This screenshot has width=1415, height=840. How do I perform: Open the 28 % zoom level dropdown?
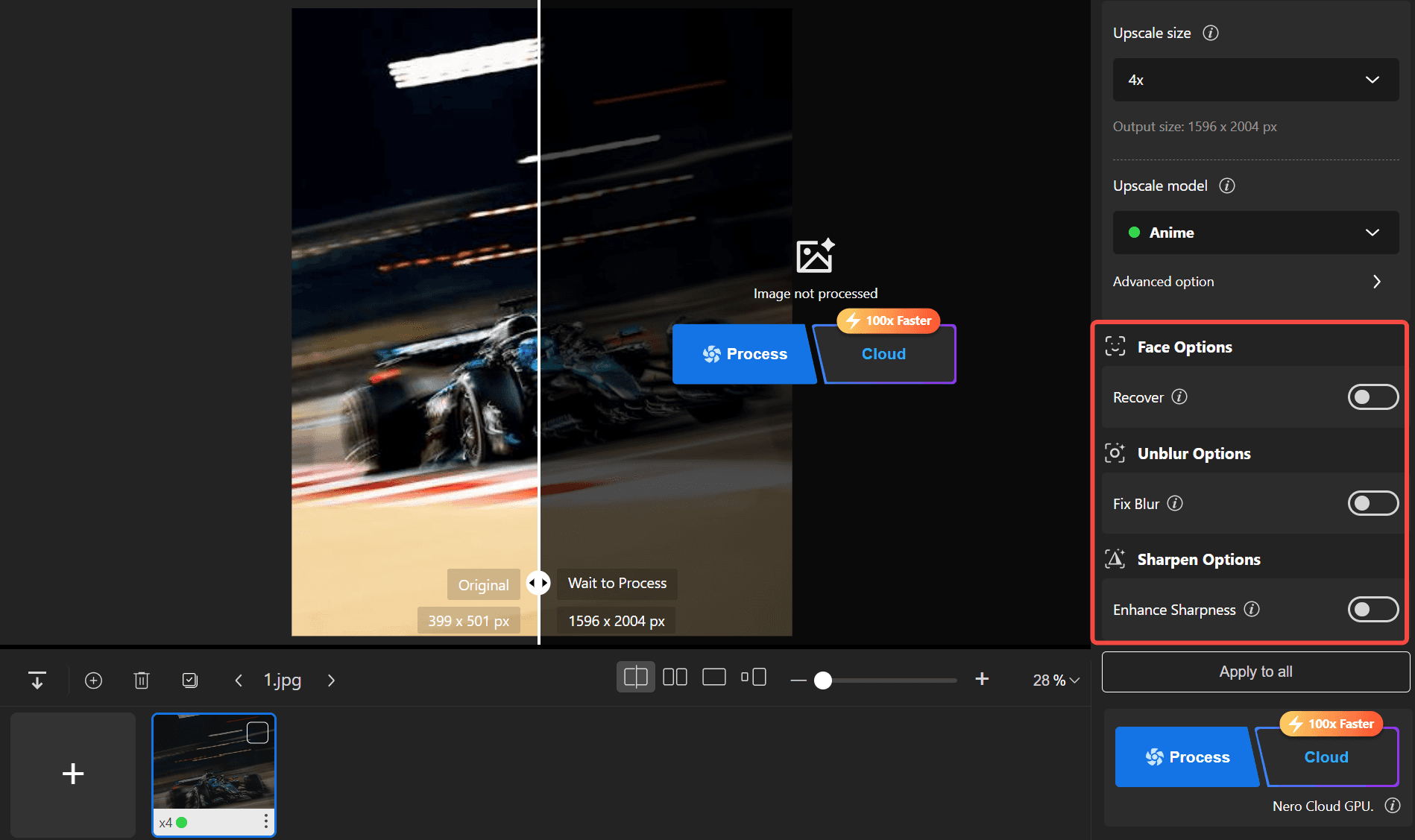(x=1056, y=680)
